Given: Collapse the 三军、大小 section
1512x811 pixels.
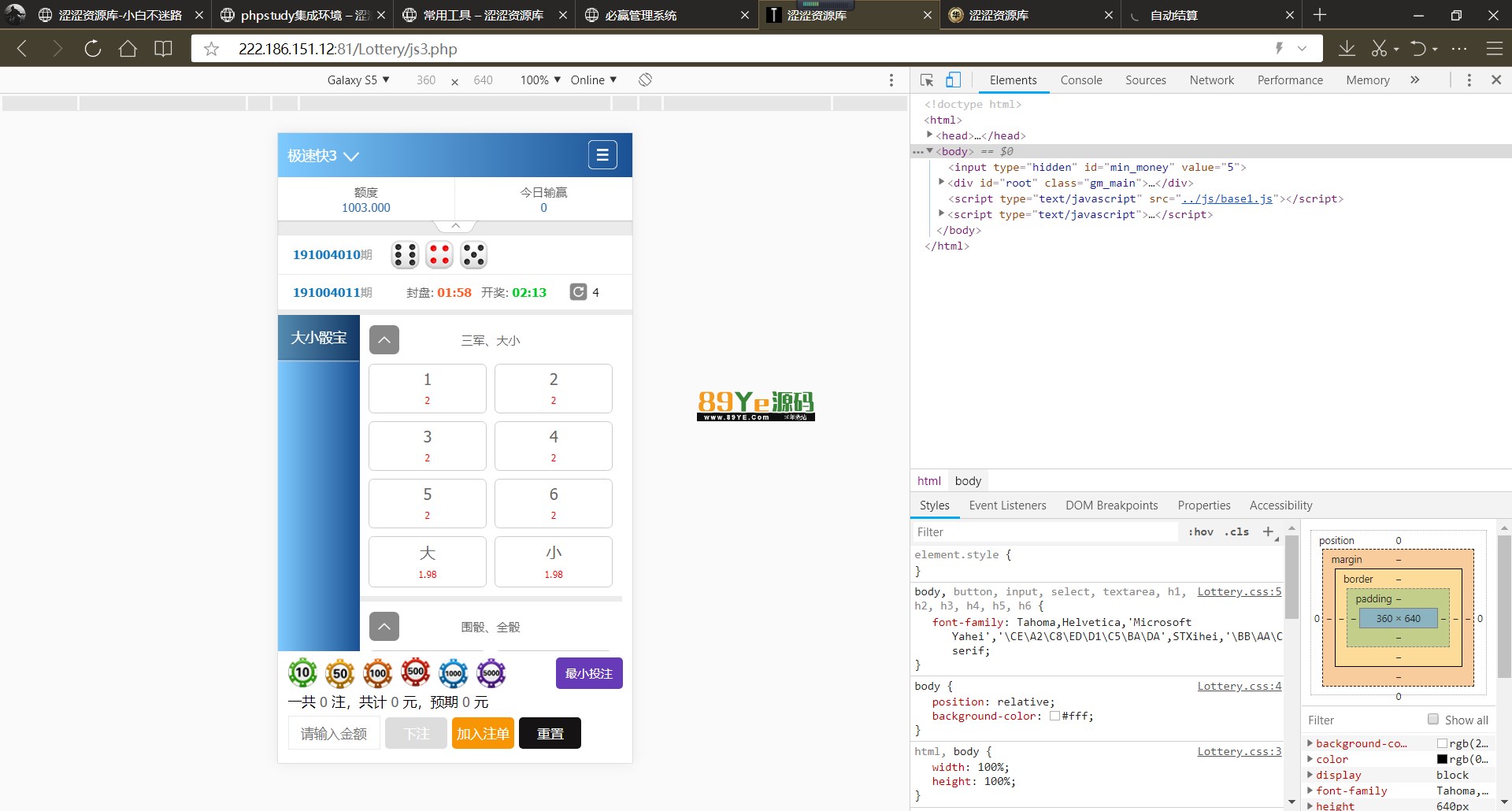Looking at the screenshot, I should 384,340.
